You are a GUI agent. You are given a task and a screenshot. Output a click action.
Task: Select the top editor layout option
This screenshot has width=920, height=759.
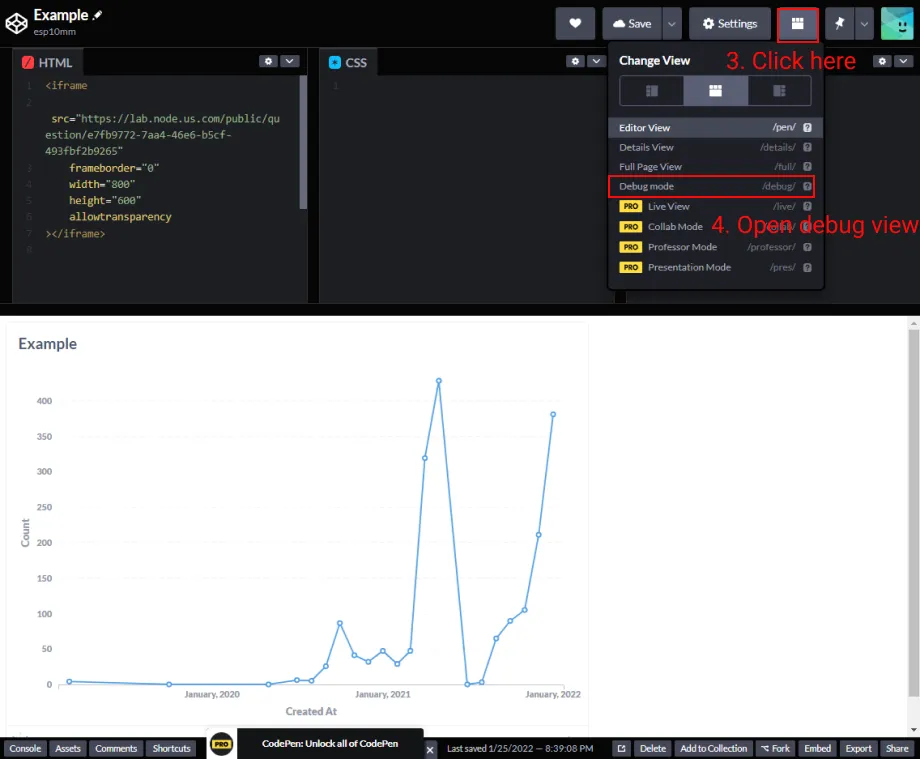715,91
